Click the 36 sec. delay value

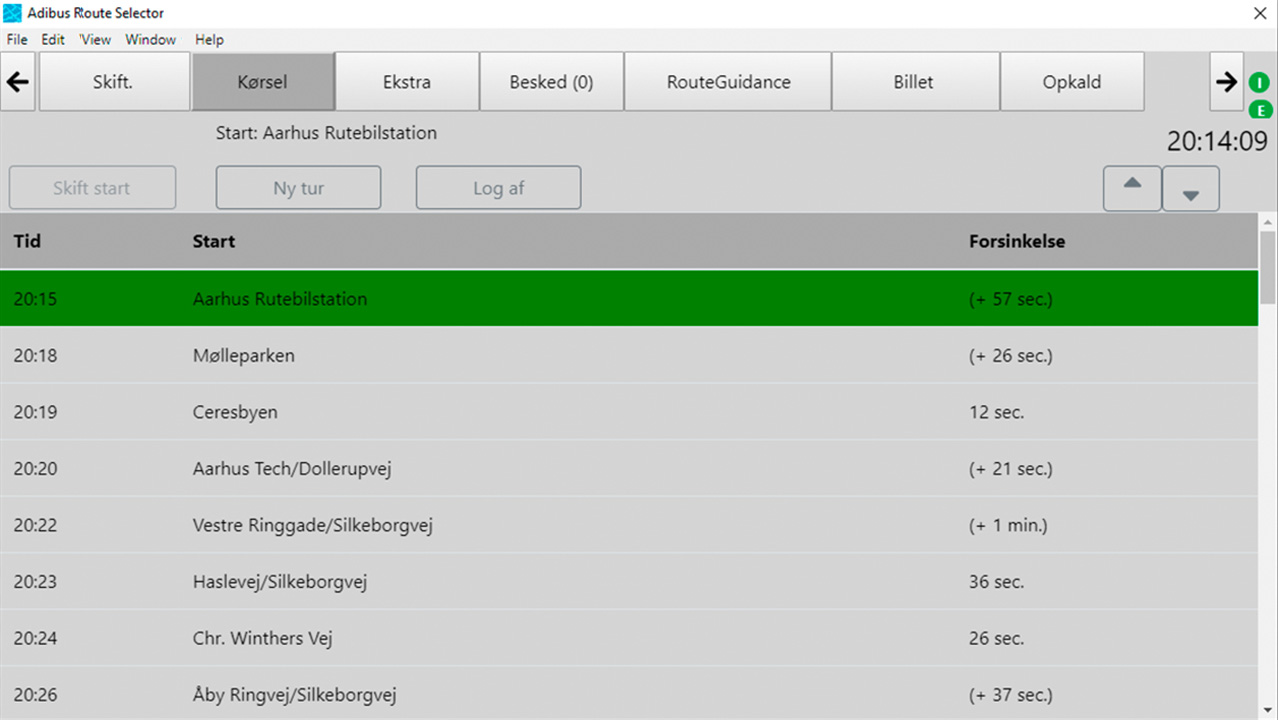tap(997, 581)
